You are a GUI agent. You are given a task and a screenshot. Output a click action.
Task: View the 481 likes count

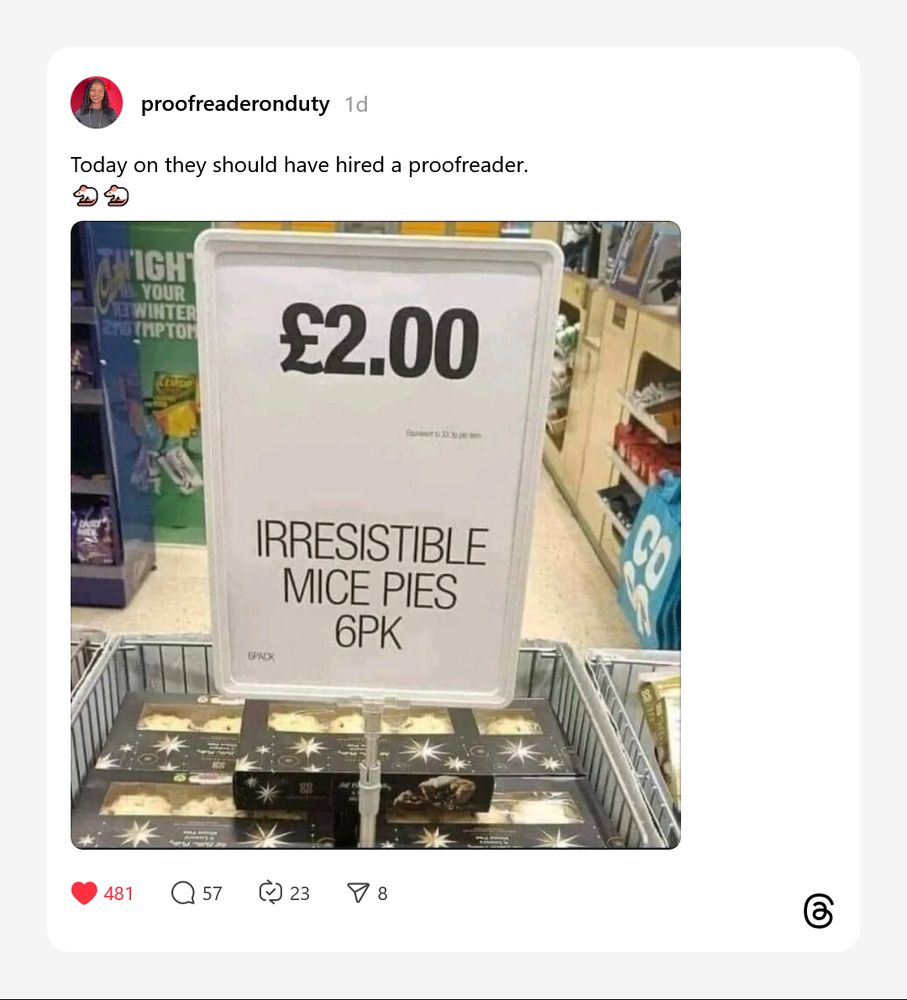[119, 893]
